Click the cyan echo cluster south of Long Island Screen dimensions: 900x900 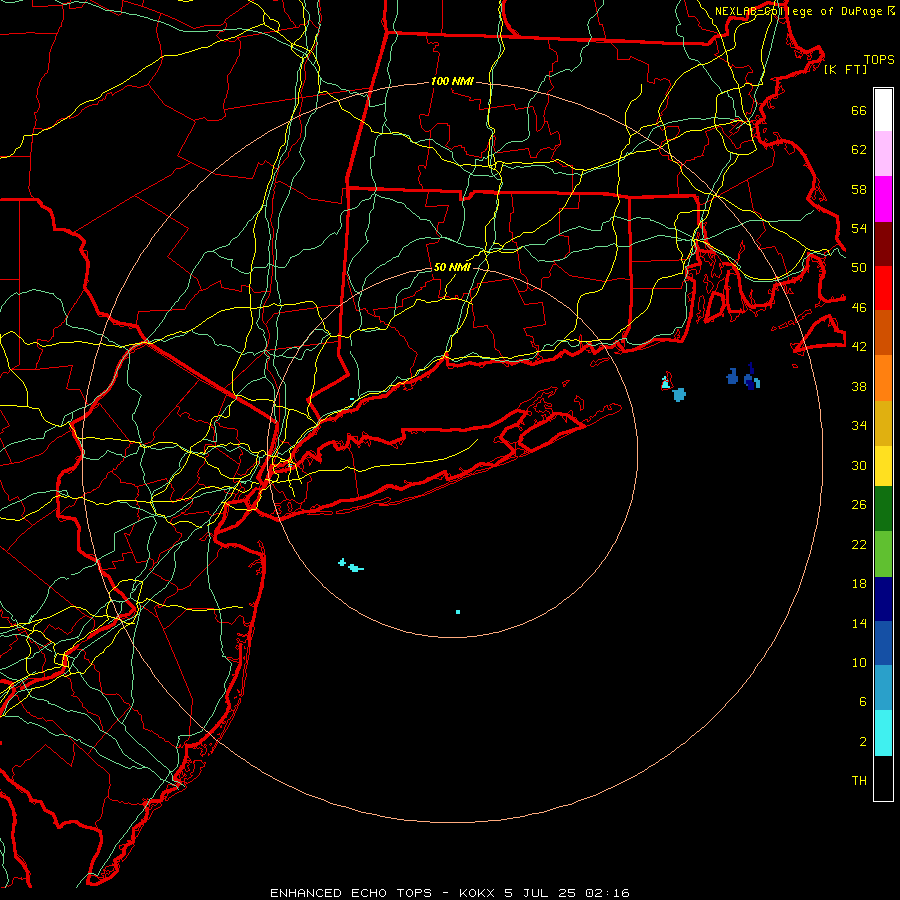pyautogui.click(x=351, y=566)
